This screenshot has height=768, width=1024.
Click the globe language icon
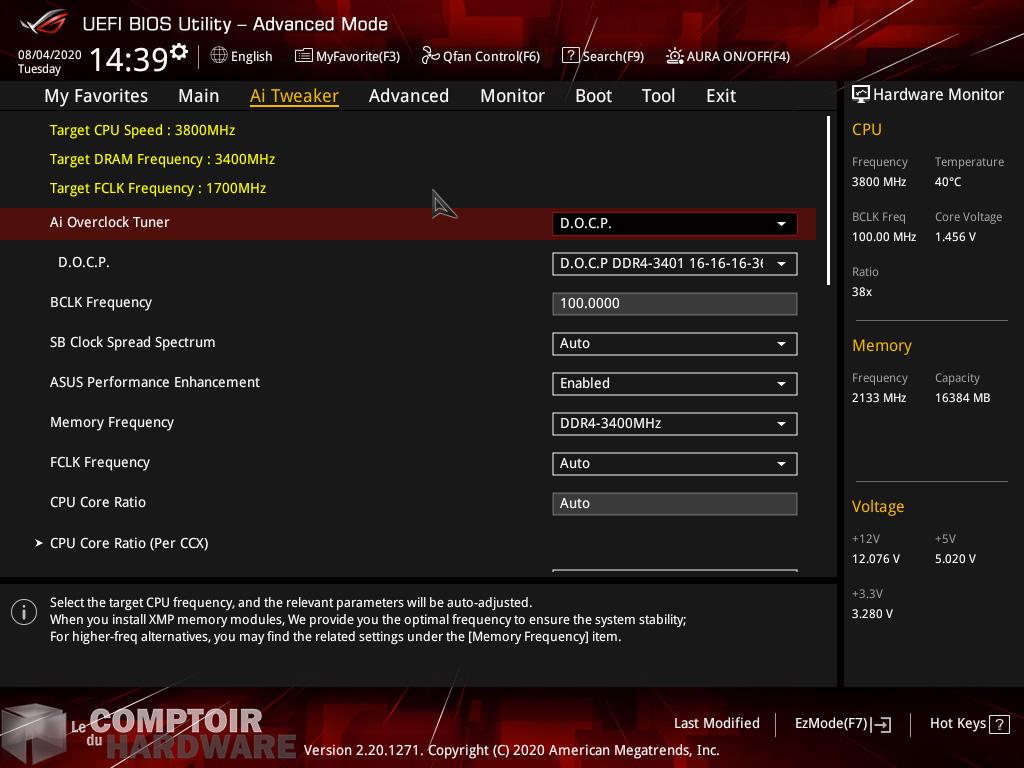coord(219,56)
